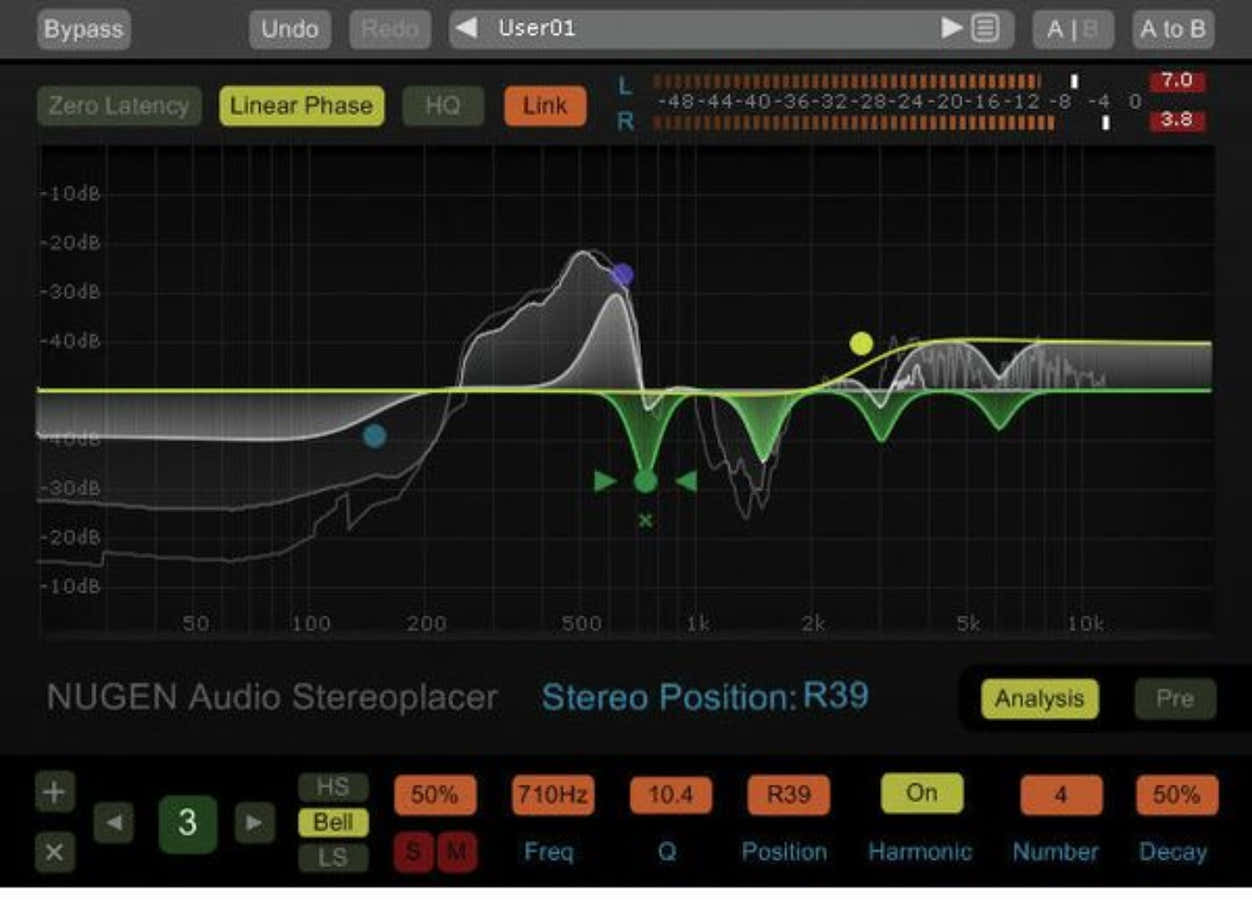
Task: Select the blue band node
Action: [375, 436]
